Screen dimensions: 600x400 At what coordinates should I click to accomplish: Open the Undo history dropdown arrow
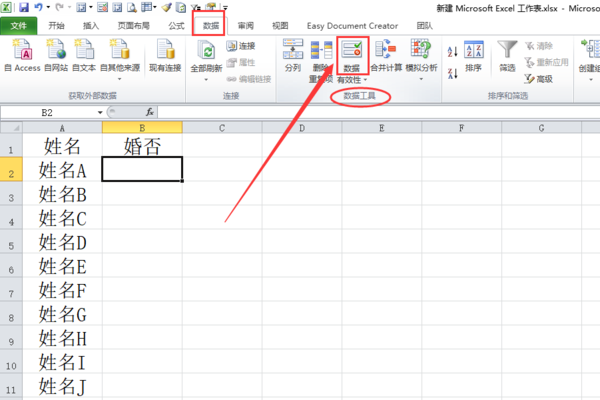(48, 7)
